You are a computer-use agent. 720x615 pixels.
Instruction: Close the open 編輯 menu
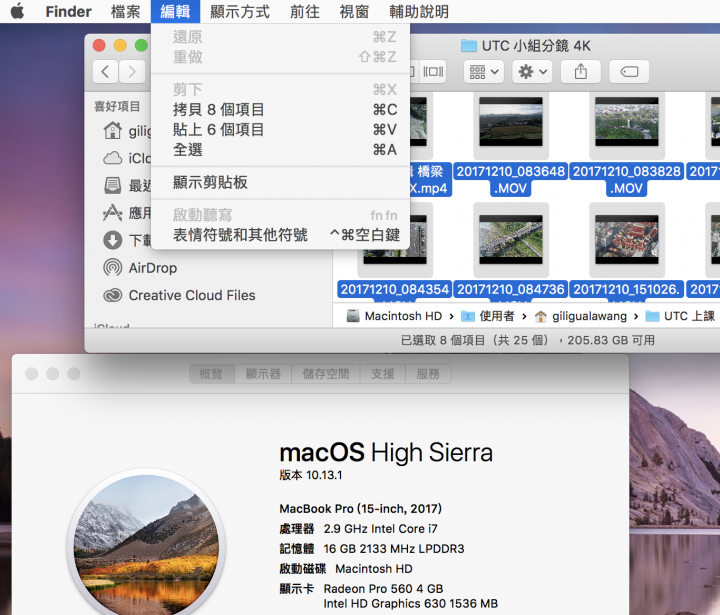(175, 11)
